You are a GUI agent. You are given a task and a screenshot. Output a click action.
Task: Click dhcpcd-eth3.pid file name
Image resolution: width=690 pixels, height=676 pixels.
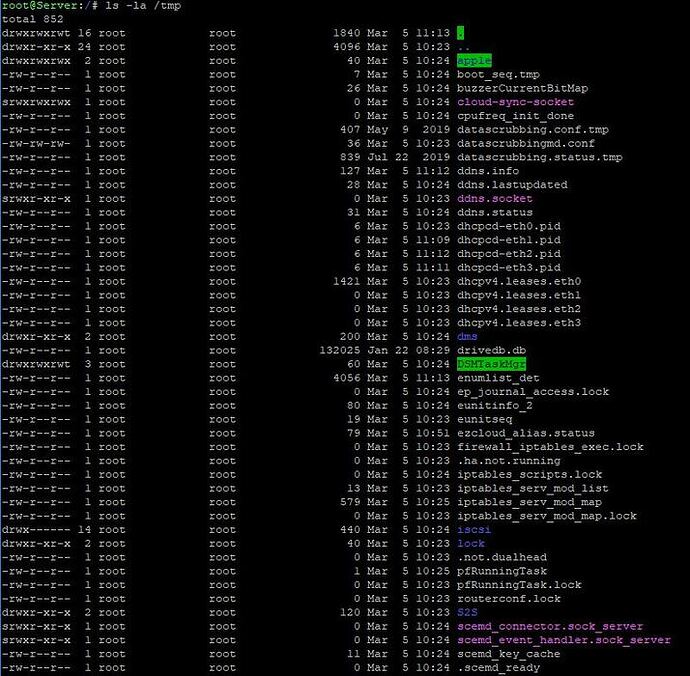point(509,268)
